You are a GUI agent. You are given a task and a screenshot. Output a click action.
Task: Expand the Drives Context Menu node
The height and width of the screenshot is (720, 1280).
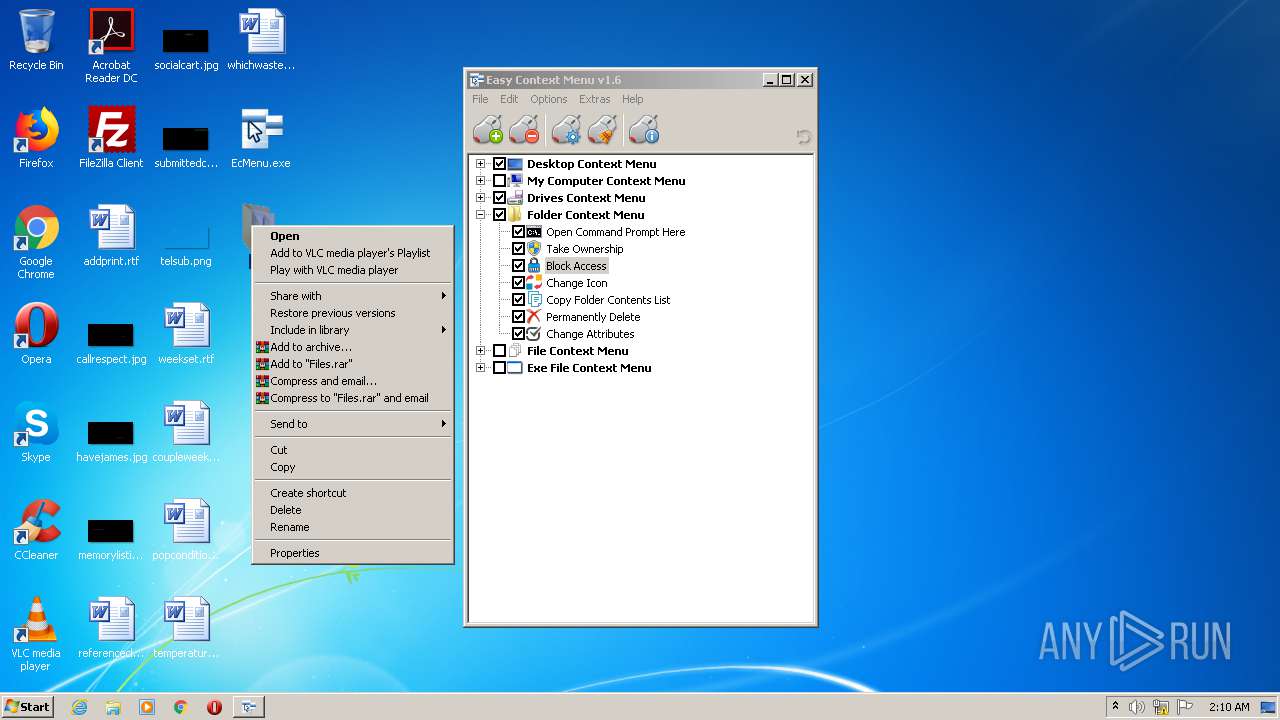[x=481, y=198]
